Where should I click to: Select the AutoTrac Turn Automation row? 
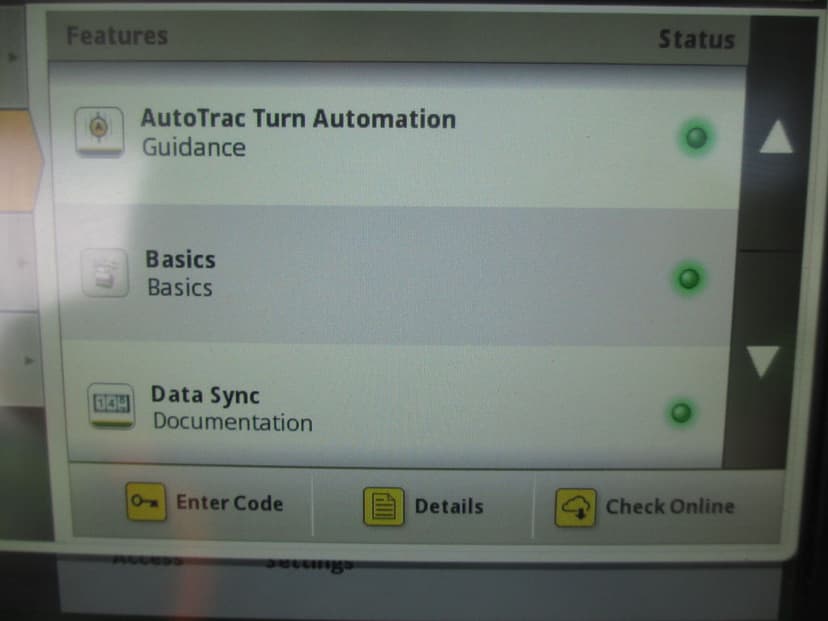point(396,135)
